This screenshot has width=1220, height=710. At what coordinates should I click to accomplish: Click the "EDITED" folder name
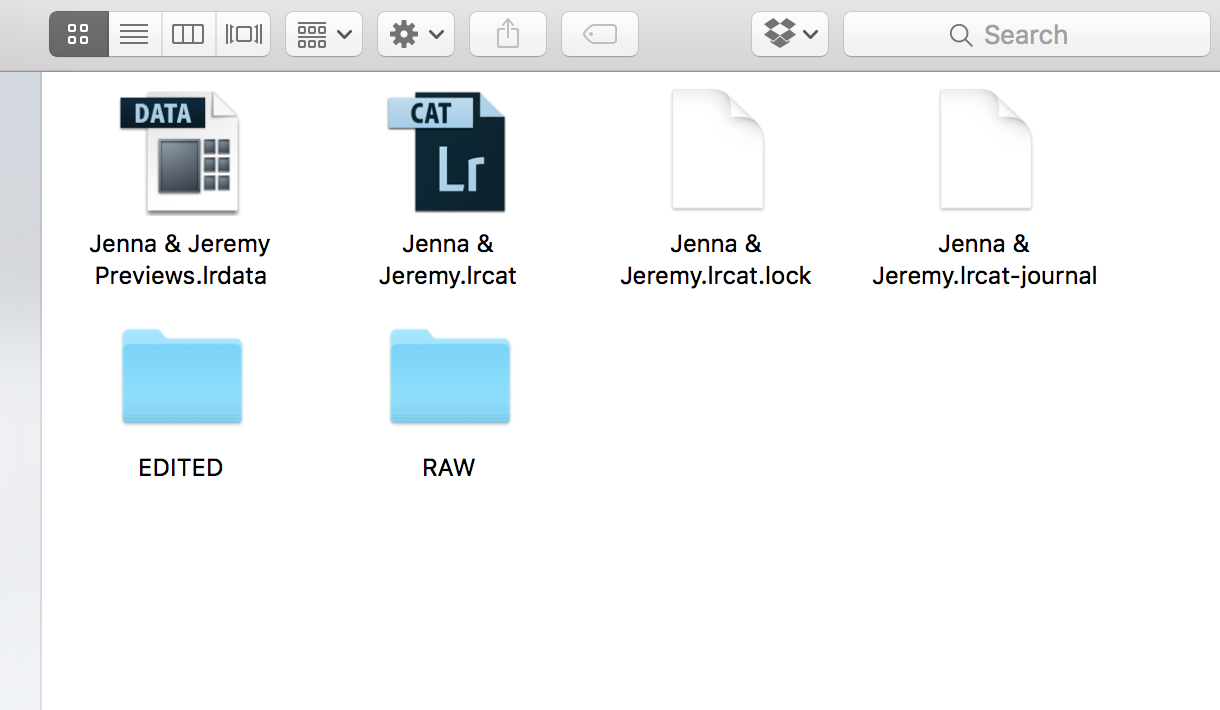pos(181,467)
